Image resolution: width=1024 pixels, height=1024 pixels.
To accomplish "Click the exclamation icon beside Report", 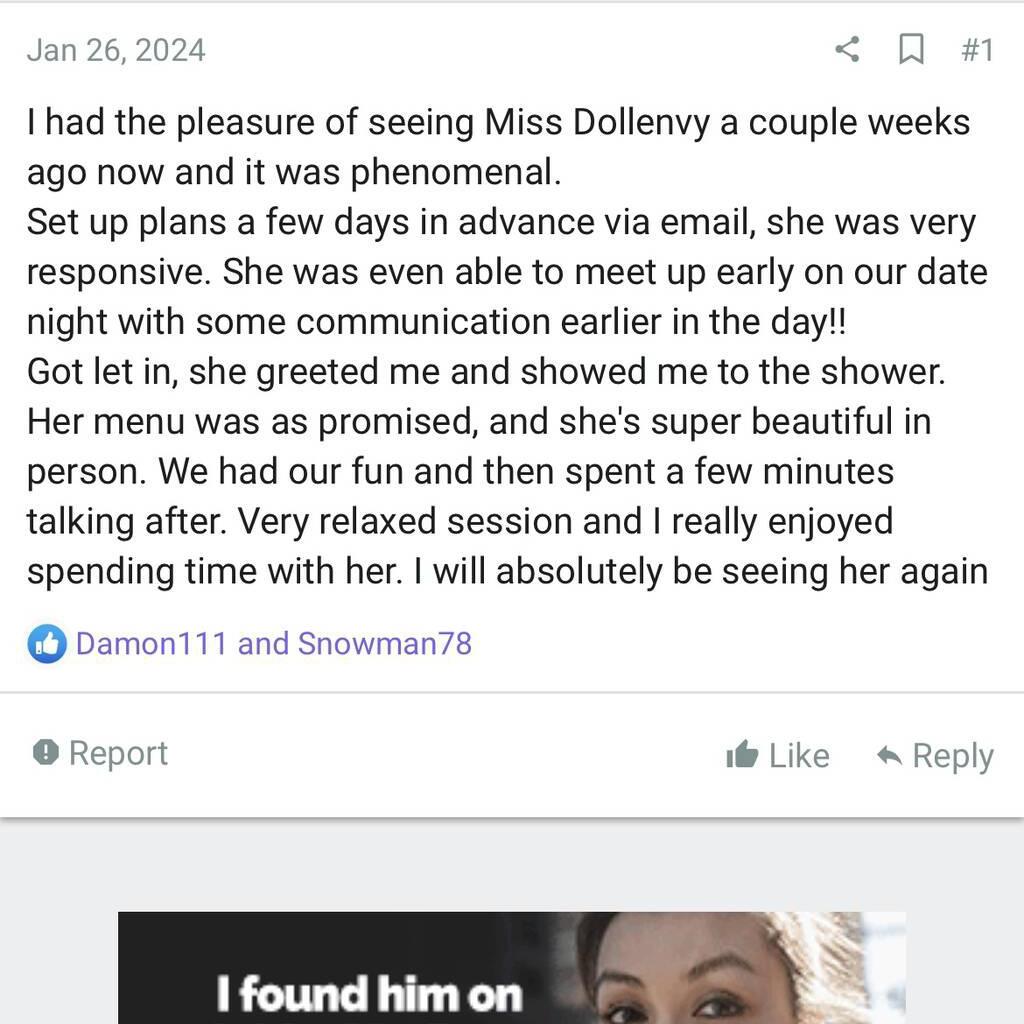I will (x=45, y=753).
